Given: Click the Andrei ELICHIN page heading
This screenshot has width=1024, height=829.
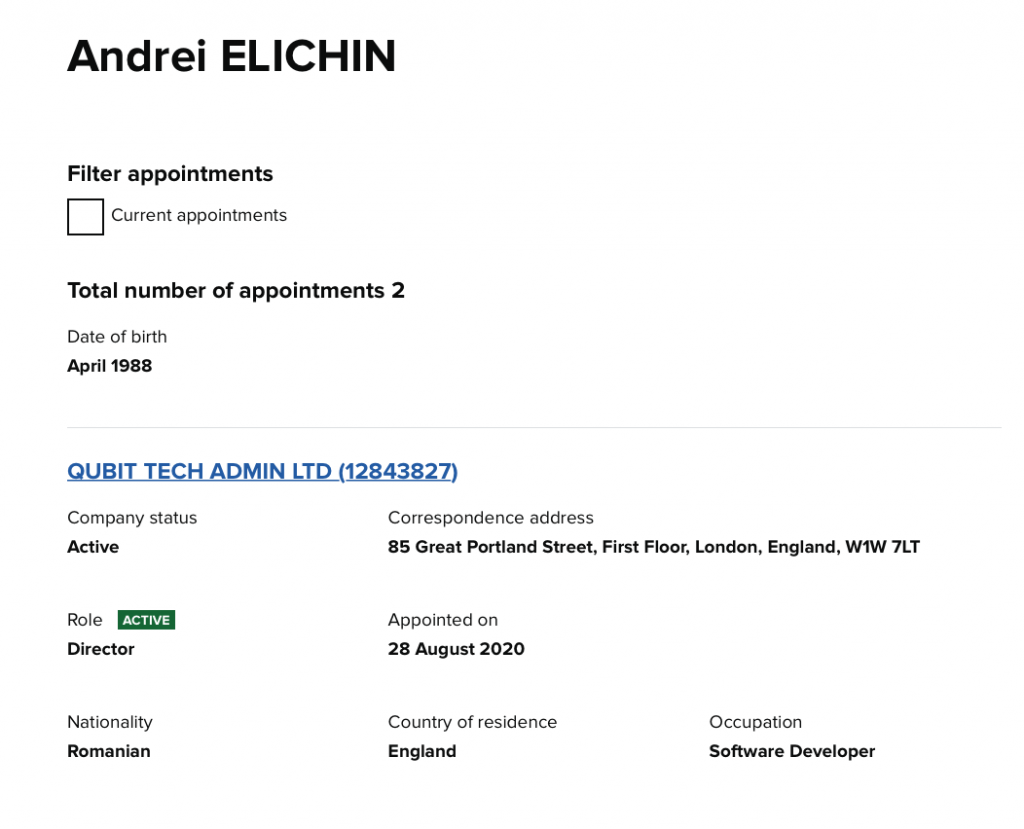Looking at the screenshot, I should point(231,56).
